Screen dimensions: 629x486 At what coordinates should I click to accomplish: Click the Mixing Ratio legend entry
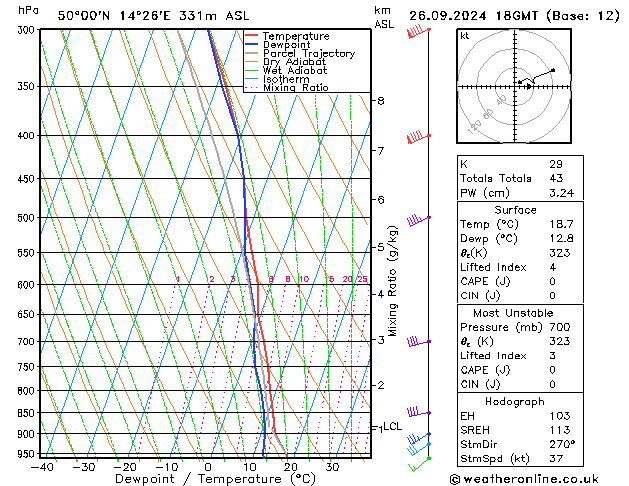(x=296, y=88)
